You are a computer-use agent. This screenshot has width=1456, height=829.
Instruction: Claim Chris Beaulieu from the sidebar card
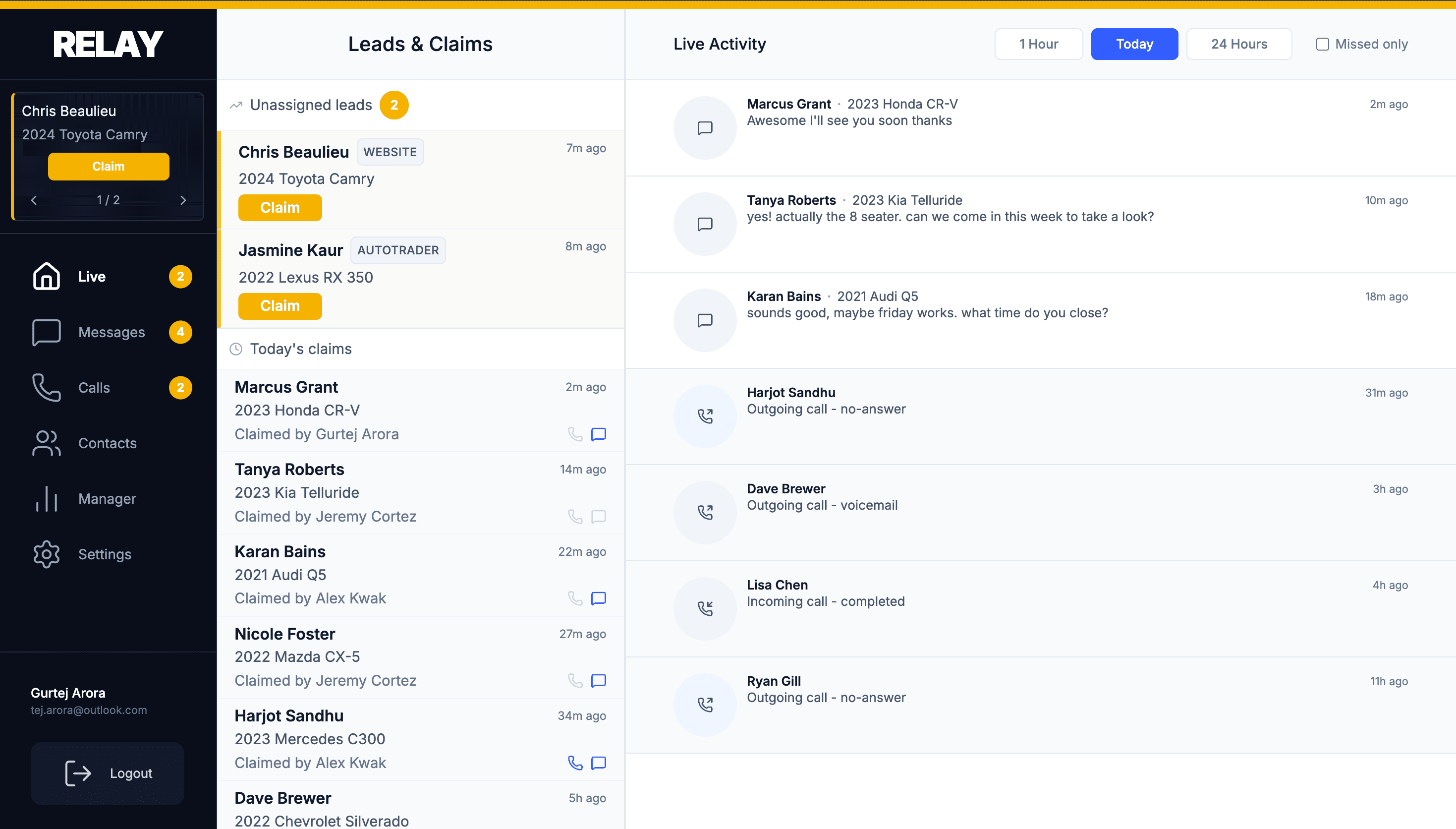[x=108, y=166]
